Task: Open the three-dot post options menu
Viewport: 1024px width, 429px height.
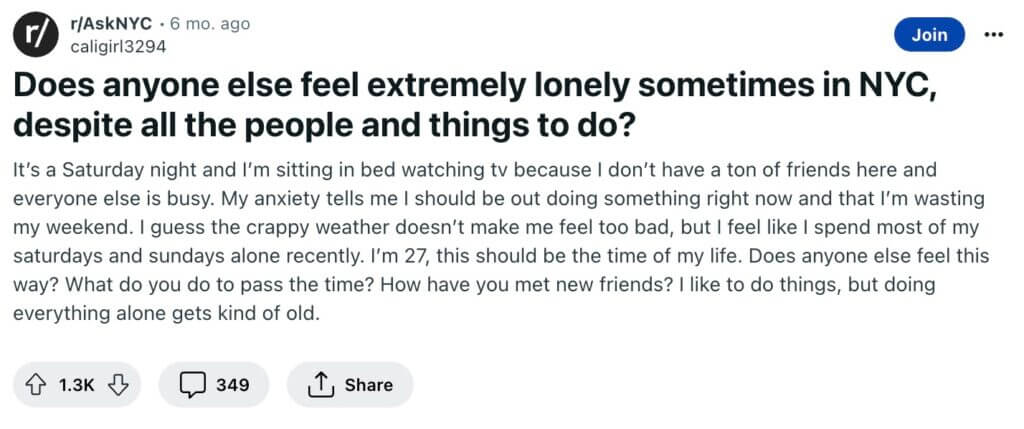Action: click(993, 35)
